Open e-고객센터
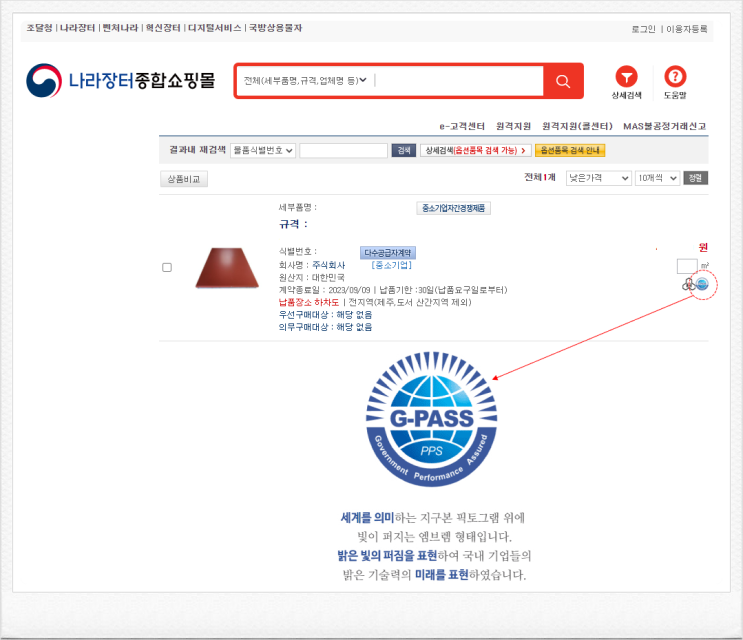Viewport: 743px width, 640px height. point(462,126)
